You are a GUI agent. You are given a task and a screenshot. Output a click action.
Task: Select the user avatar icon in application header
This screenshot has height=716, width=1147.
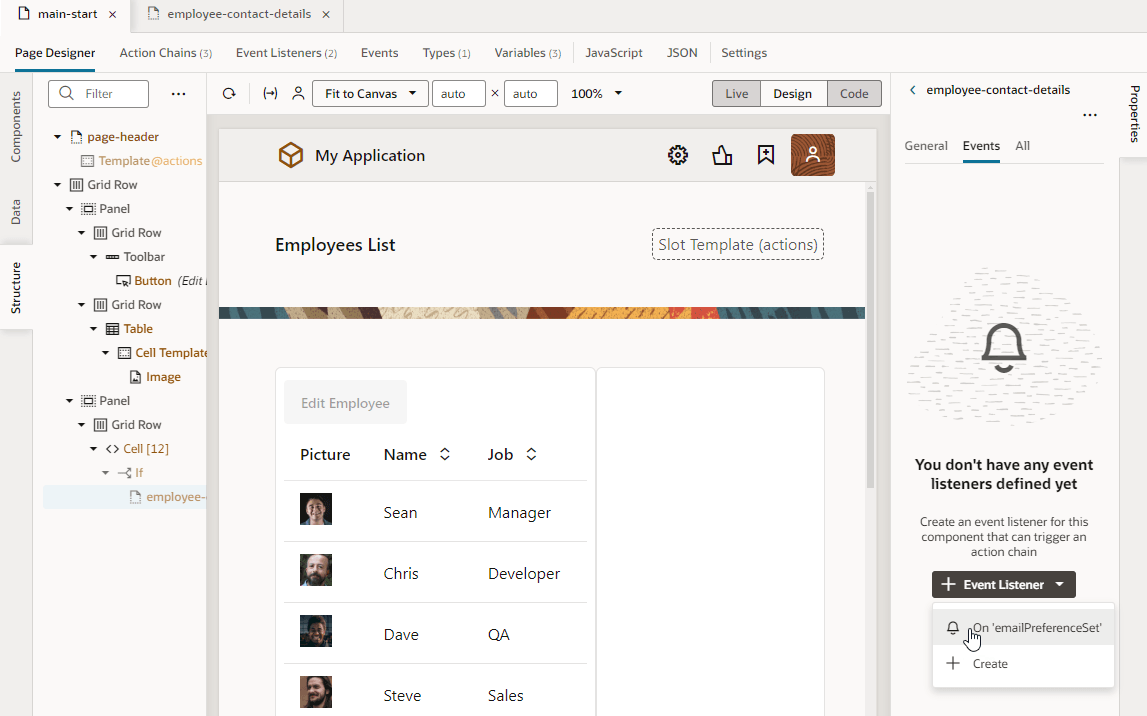[812, 155]
